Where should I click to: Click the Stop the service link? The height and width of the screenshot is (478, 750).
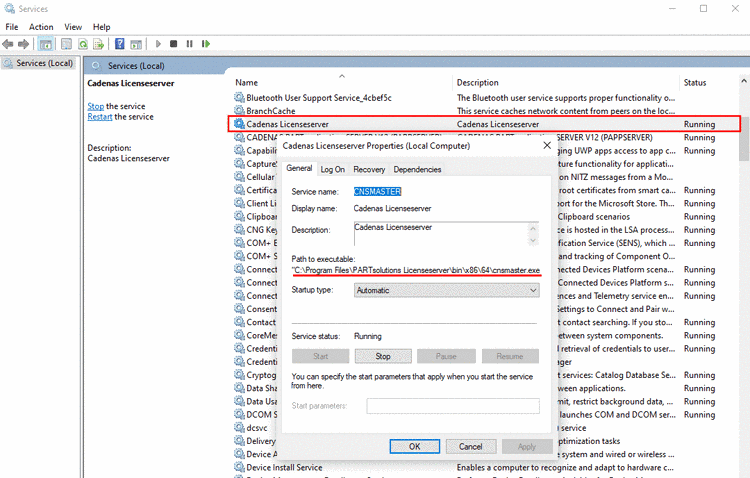pyautogui.click(x=95, y=106)
